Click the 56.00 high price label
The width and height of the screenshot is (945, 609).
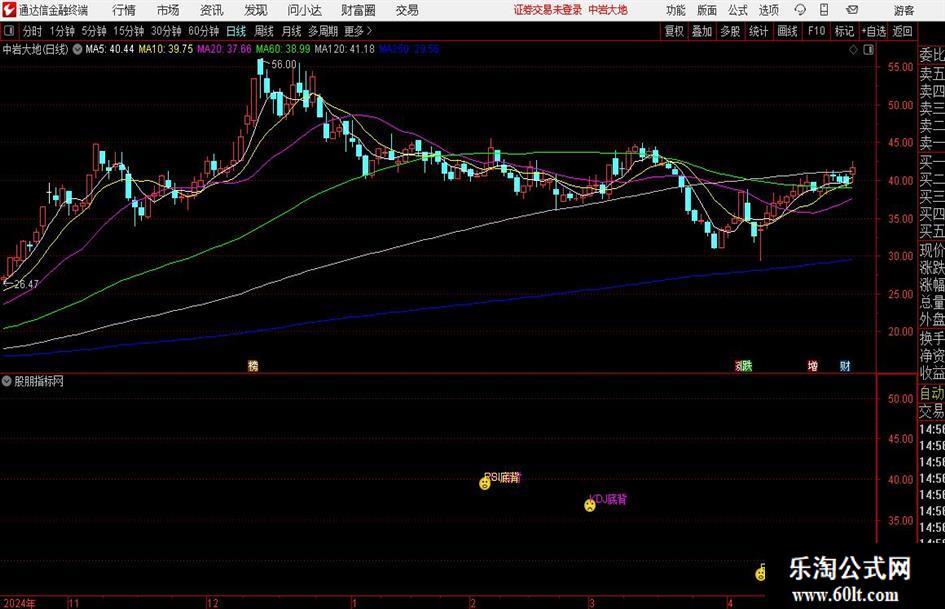284,65
